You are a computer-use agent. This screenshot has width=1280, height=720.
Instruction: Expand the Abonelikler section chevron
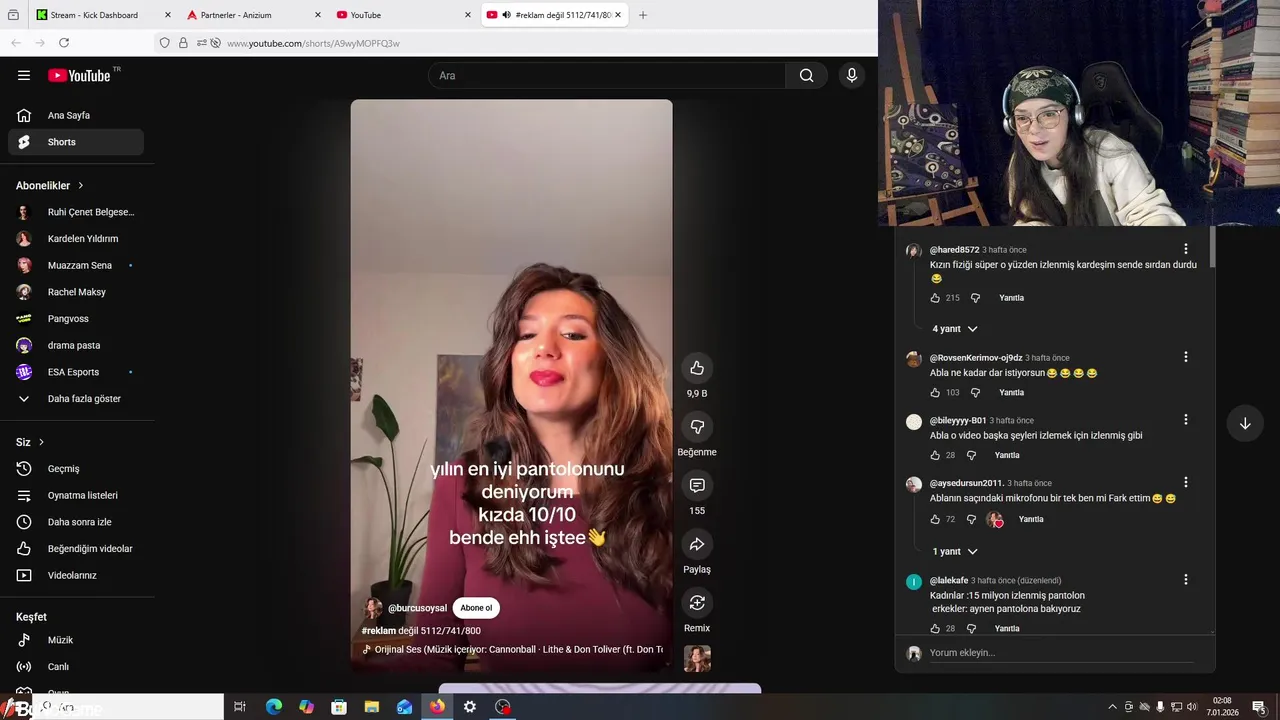(81, 186)
